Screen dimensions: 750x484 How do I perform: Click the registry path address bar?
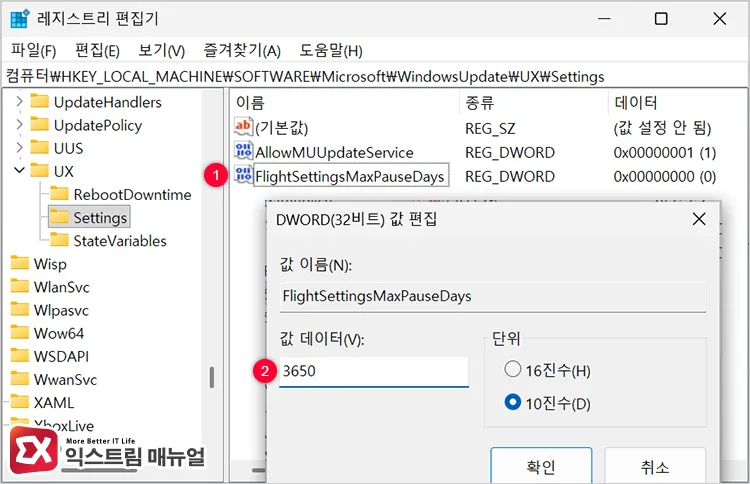[375, 77]
